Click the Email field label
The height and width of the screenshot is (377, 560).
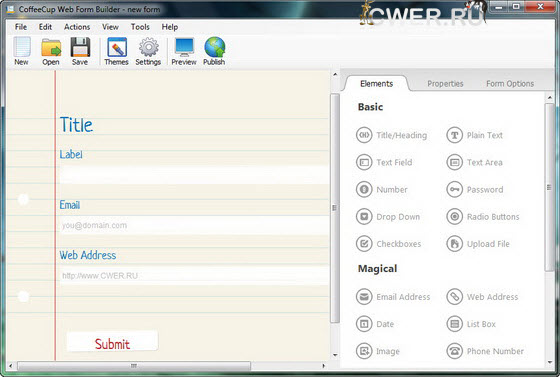(70, 205)
